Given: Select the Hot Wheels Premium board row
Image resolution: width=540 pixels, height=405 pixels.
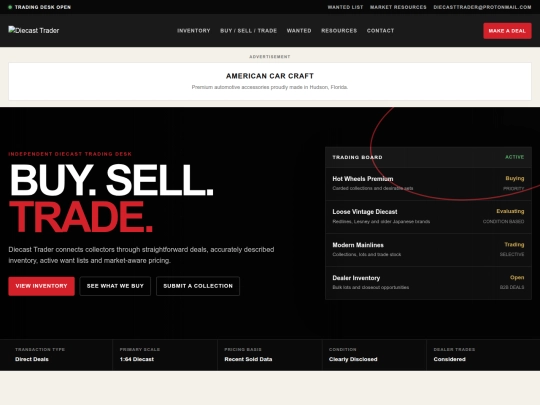Looking at the screenshot, I should click(x=428, y=184).
